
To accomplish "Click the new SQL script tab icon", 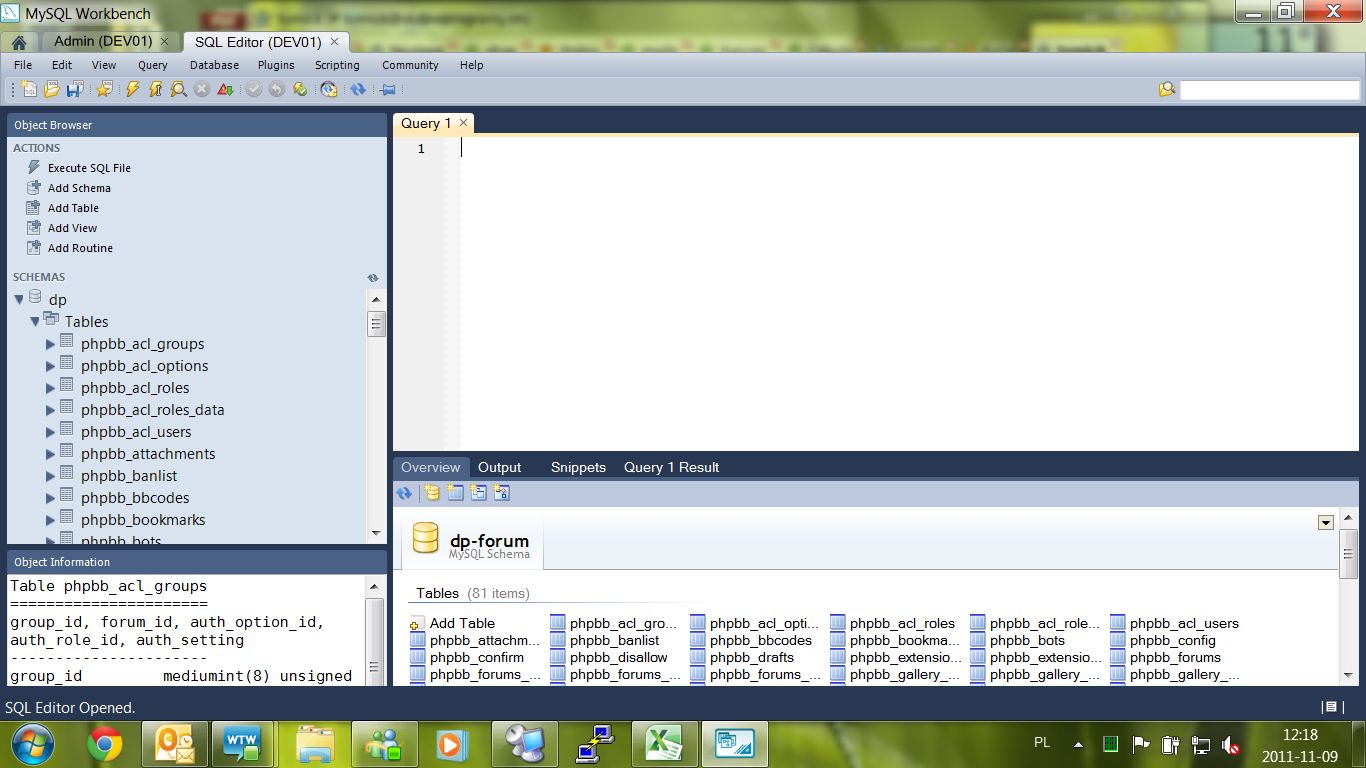I will pyautogui.click(x=28, y=89).
